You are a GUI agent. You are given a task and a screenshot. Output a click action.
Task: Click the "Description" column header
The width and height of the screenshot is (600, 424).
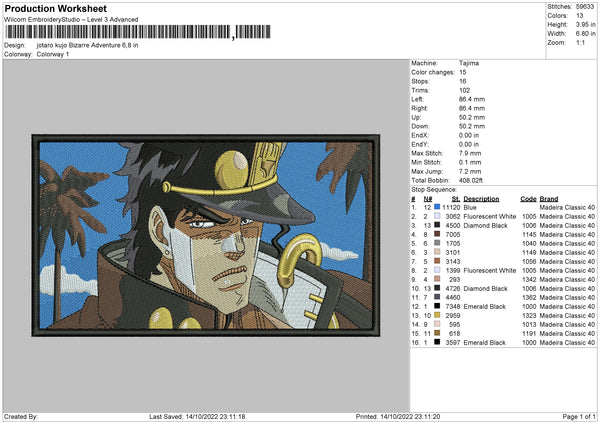tap(481, 199)
